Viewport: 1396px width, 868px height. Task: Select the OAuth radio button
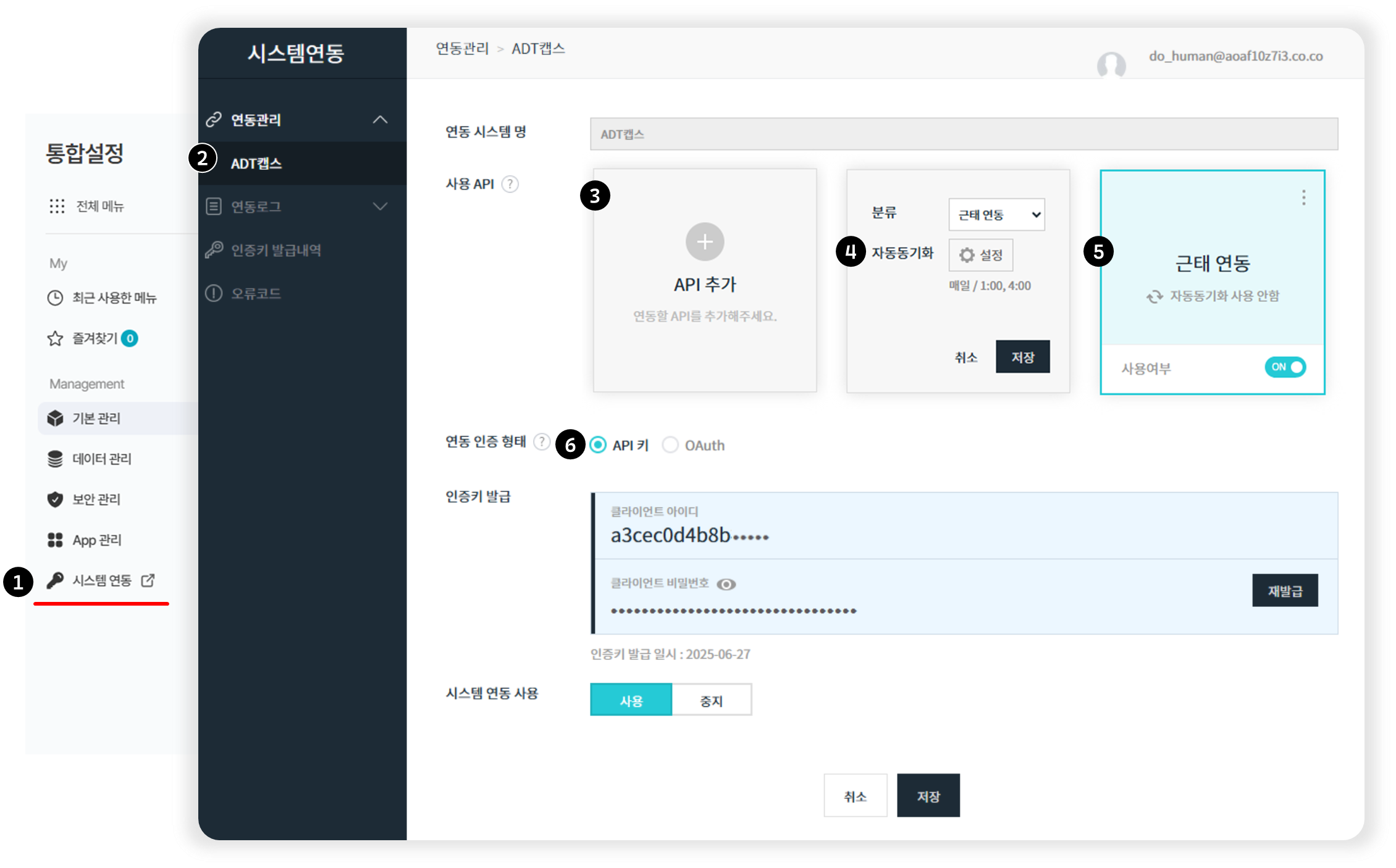670,445
